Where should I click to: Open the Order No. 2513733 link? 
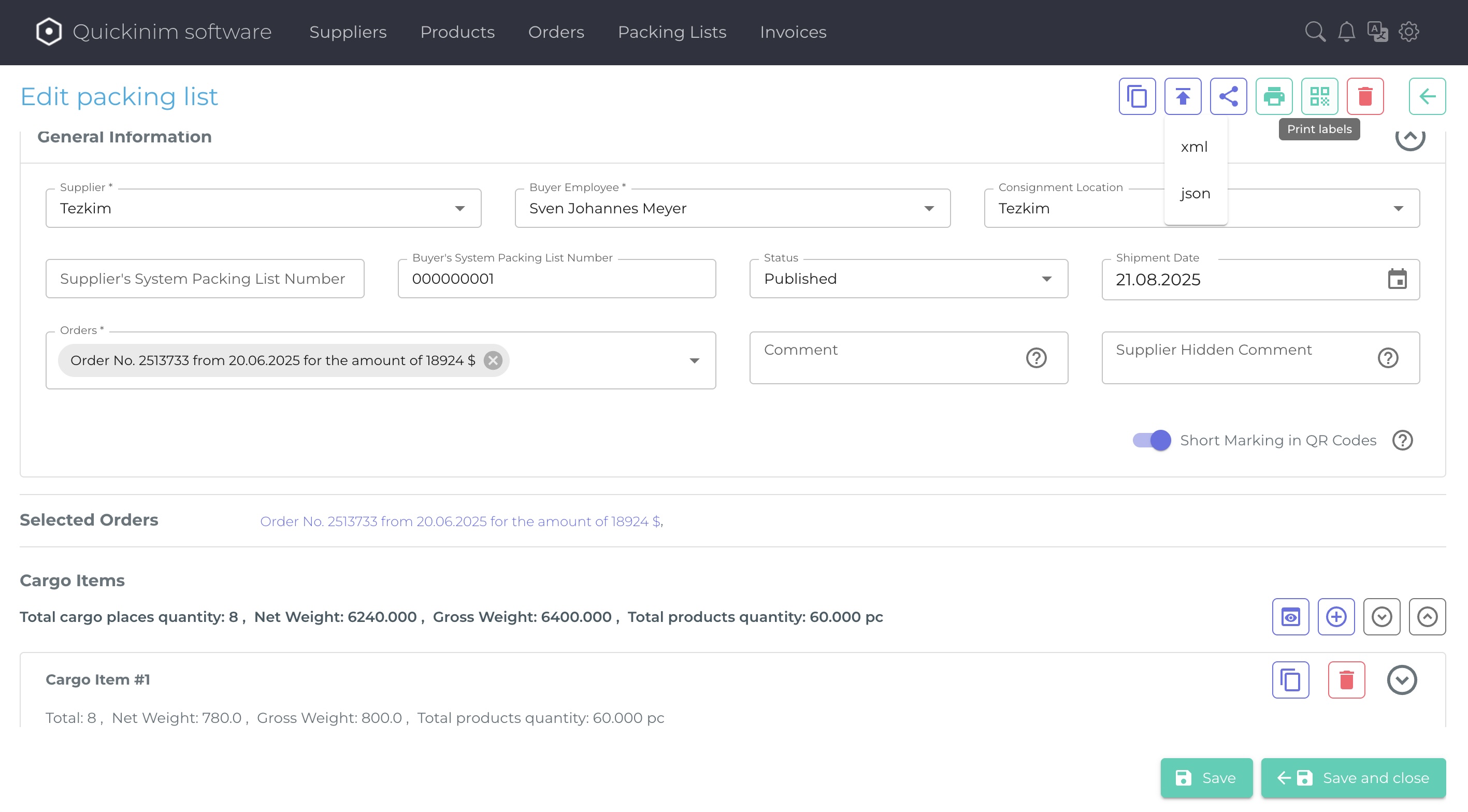click(x=460, y=521)
